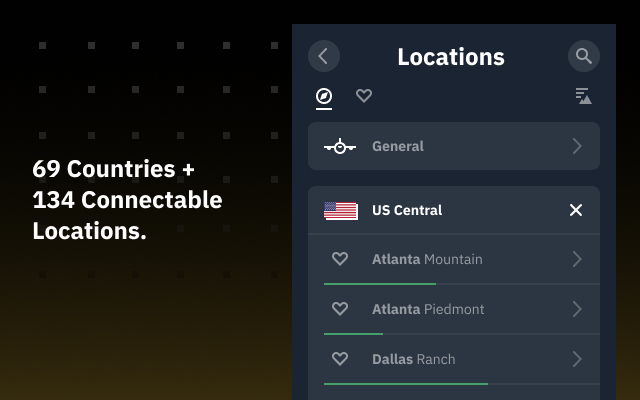Open the sort locations icon
640x400 pixels.
point(583,96)
